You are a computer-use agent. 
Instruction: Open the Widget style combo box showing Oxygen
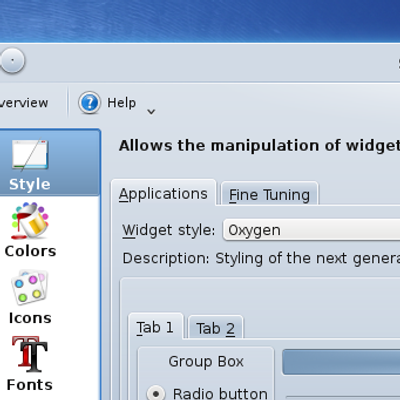[x=311, y=230]
